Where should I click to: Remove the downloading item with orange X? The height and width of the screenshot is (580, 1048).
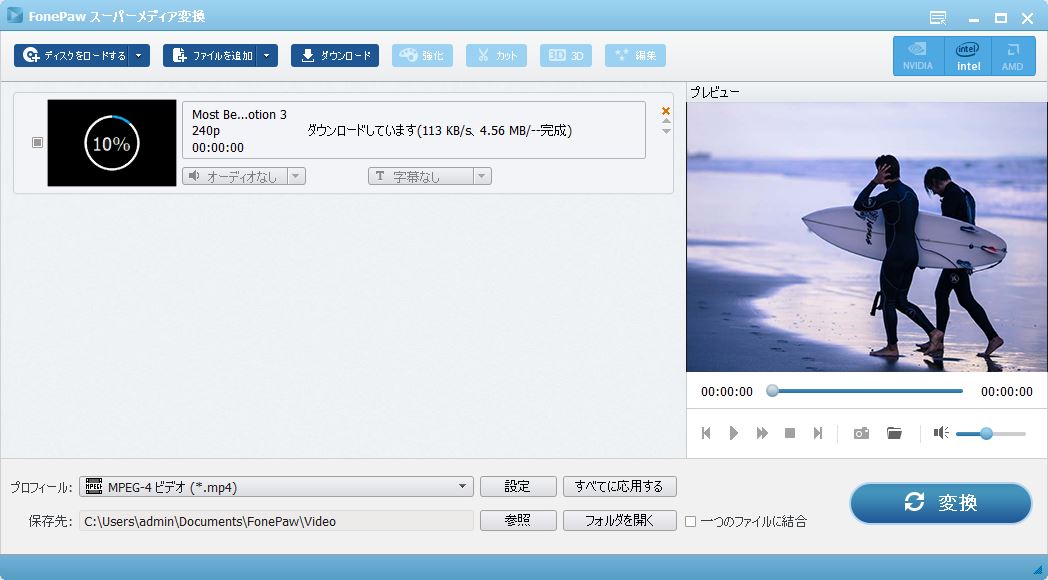pos(666,110)
